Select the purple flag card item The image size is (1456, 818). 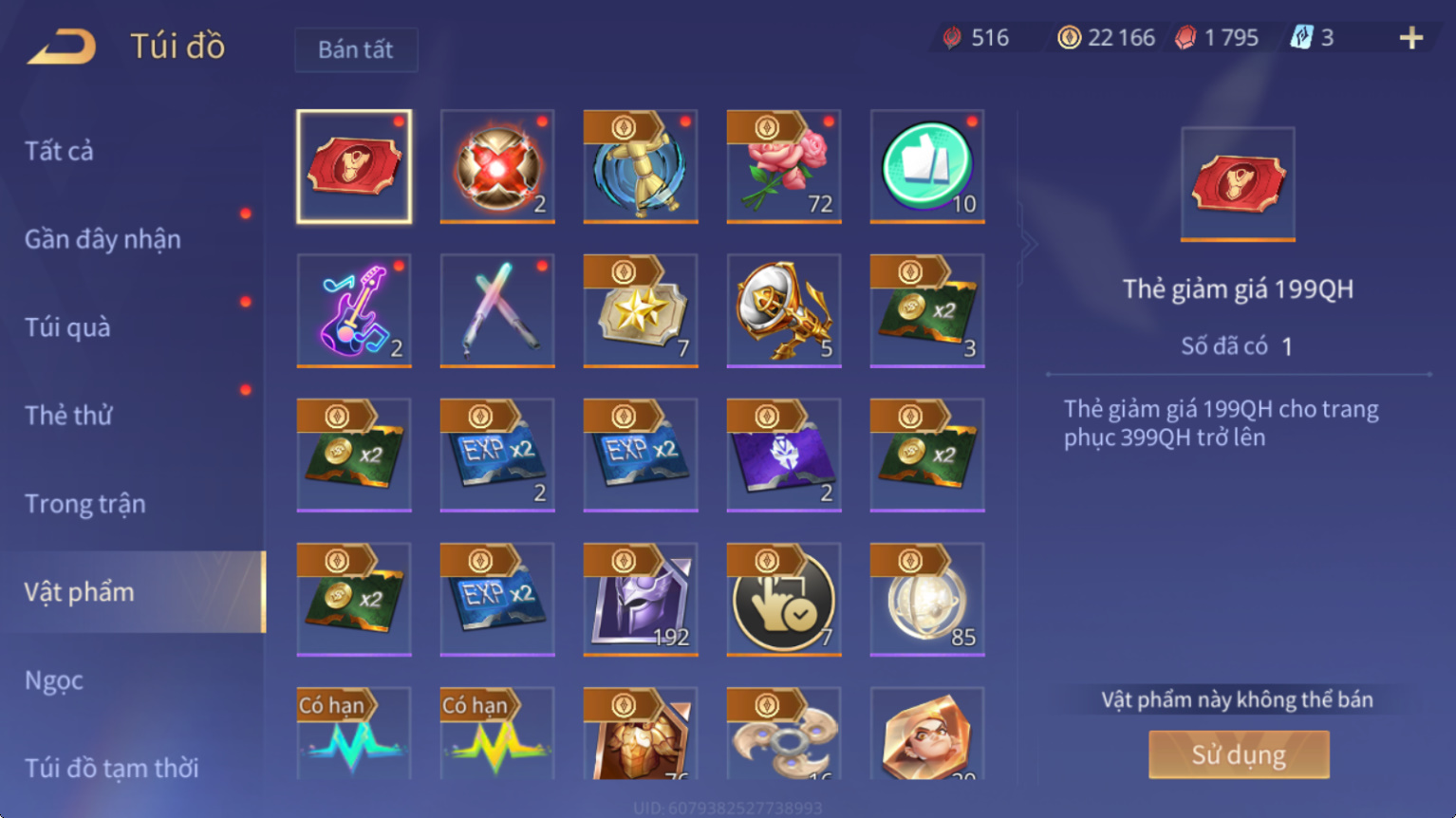pyautogui.click(x=784, y=455)
